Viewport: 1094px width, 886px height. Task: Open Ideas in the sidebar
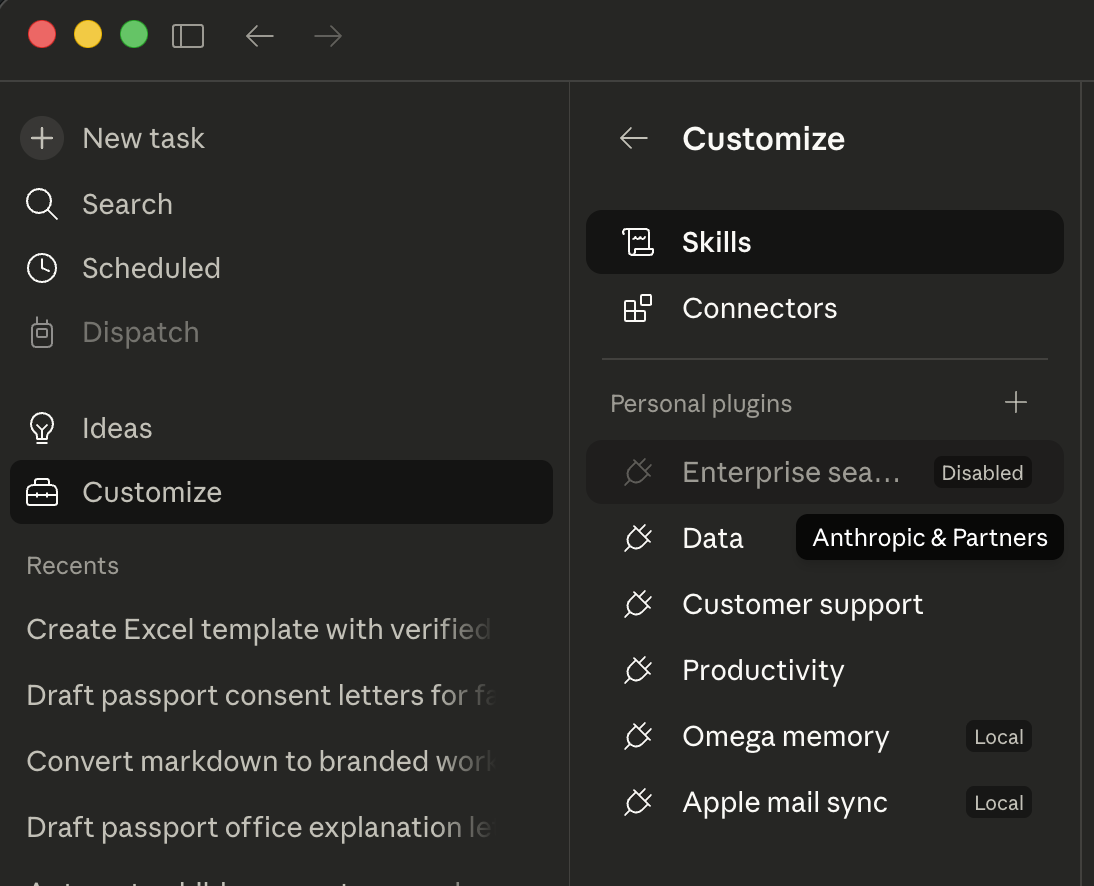282,428
